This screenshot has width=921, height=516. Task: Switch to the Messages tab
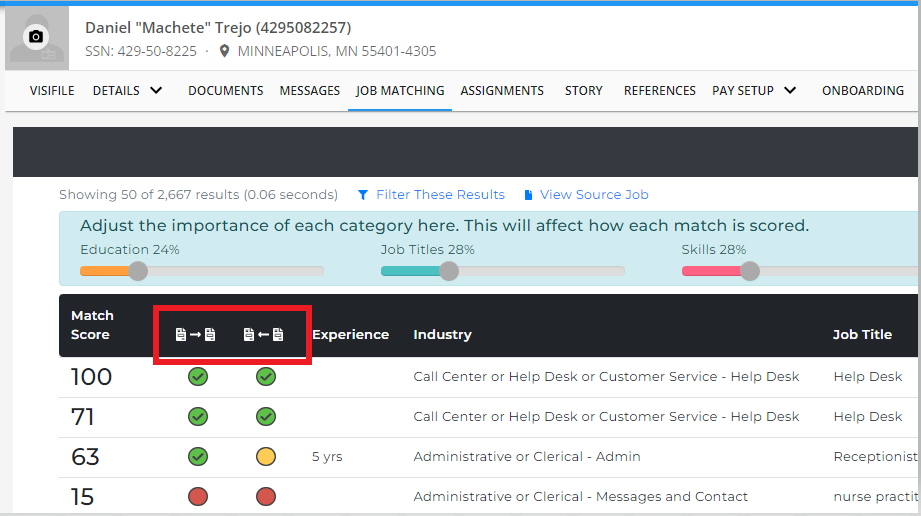click(310, 91)
